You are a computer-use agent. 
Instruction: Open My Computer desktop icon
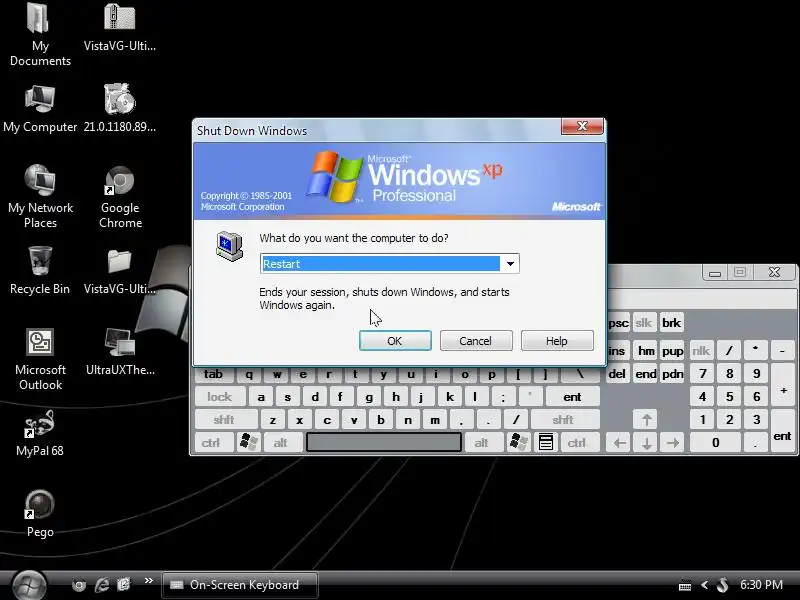[40, 109]
